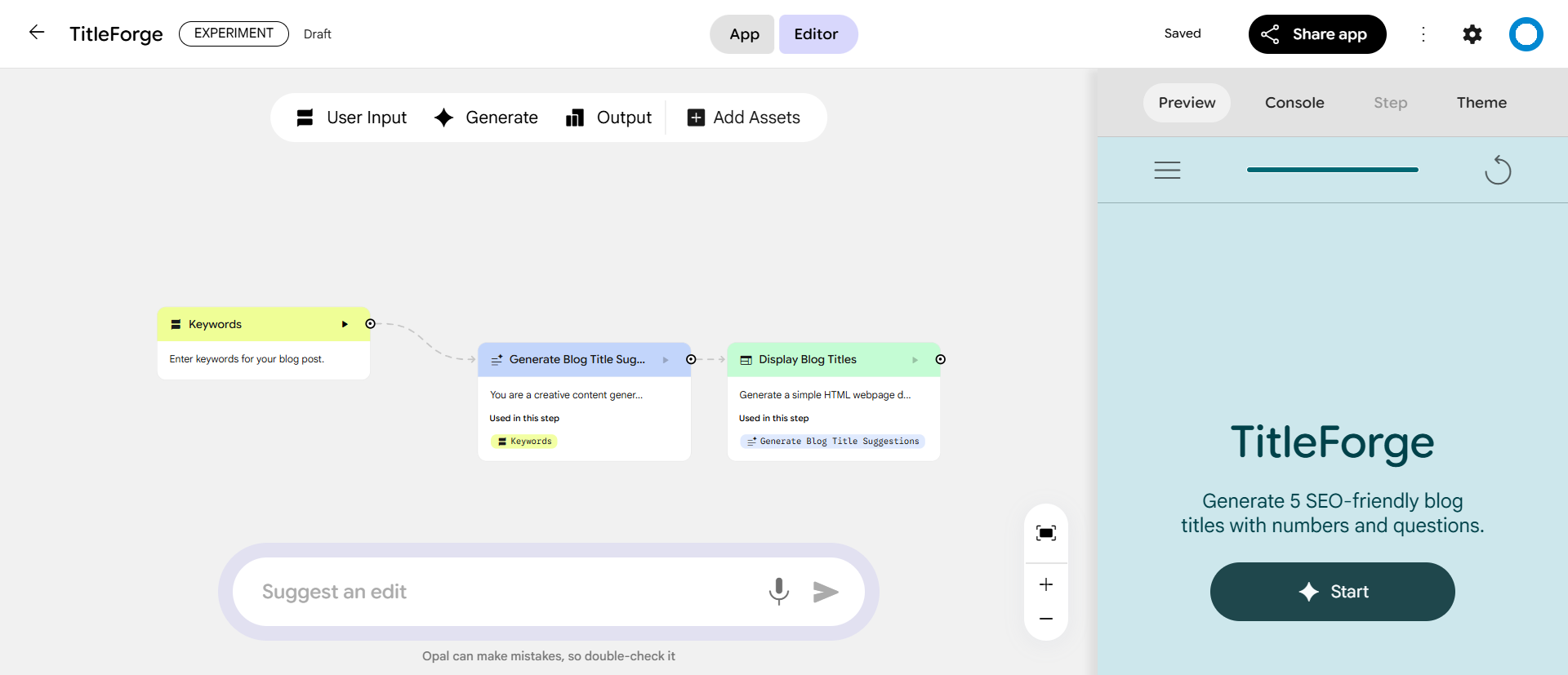This screenshot has height=675, width=1568.
Task: Click the restart preview icon
Action: [1497, 170]
